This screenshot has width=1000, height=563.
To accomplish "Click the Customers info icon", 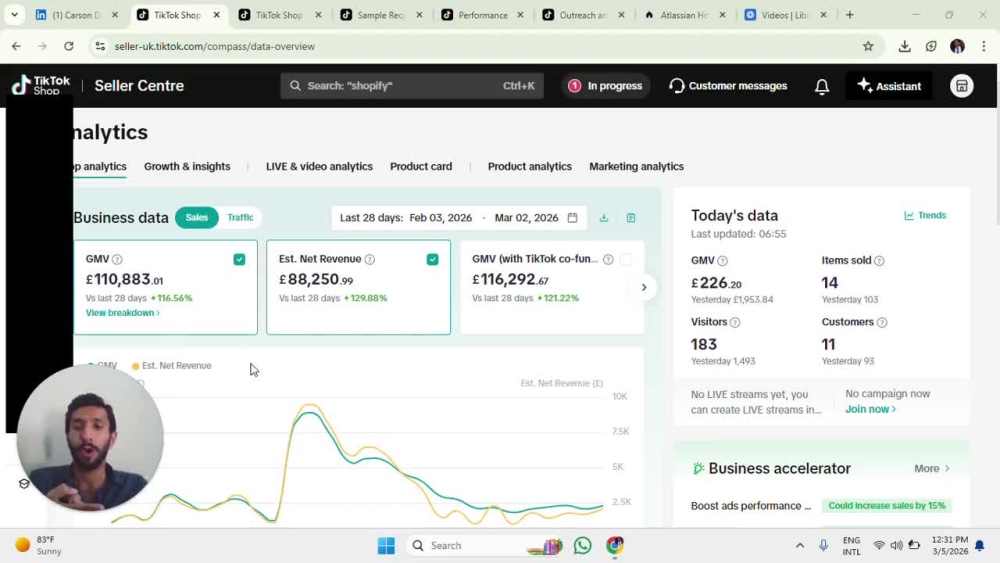I will pyautogui.click(x=882, y=323).
